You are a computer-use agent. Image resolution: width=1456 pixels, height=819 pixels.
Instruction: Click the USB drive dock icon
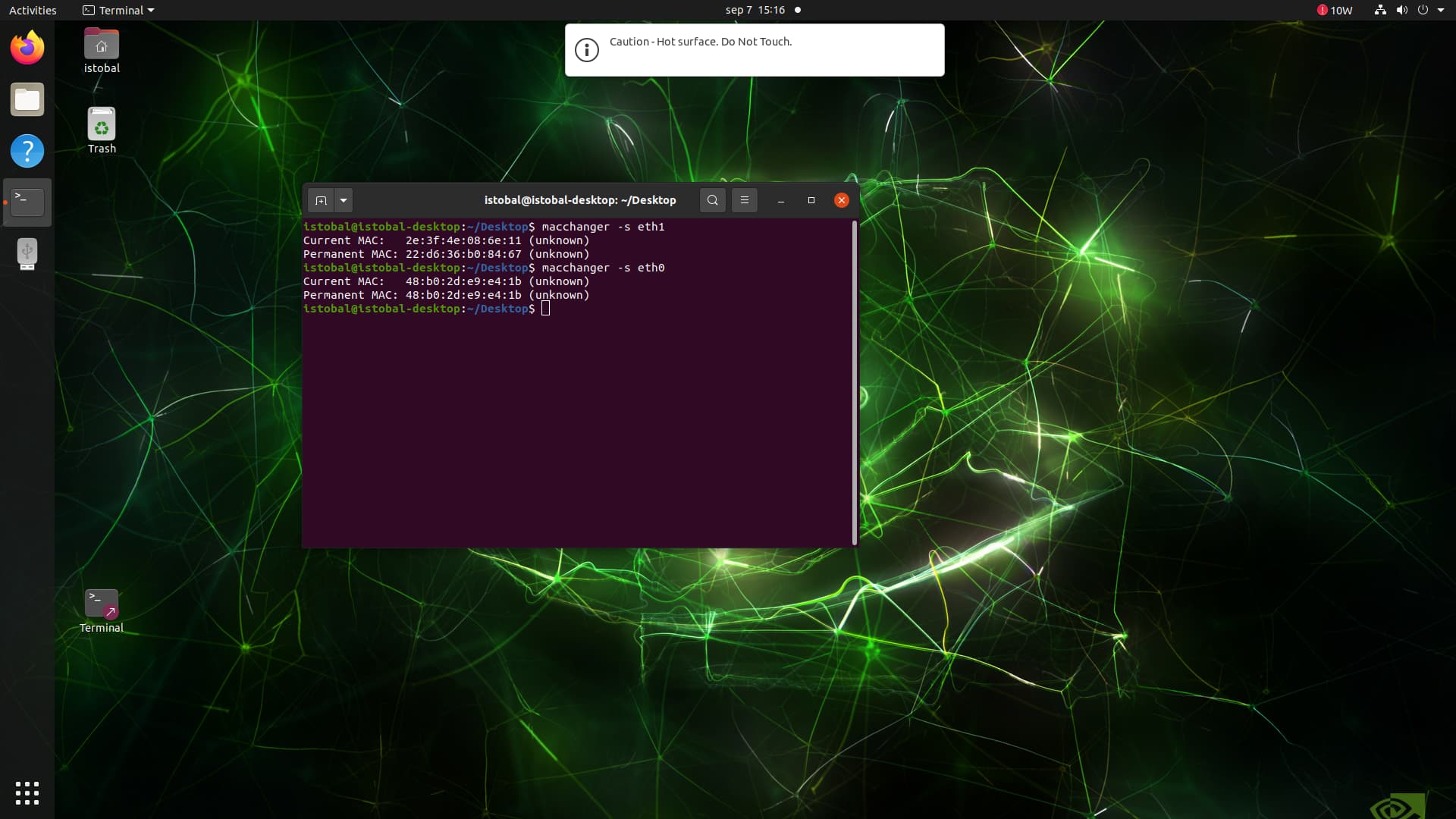click(x=27, y=254)
